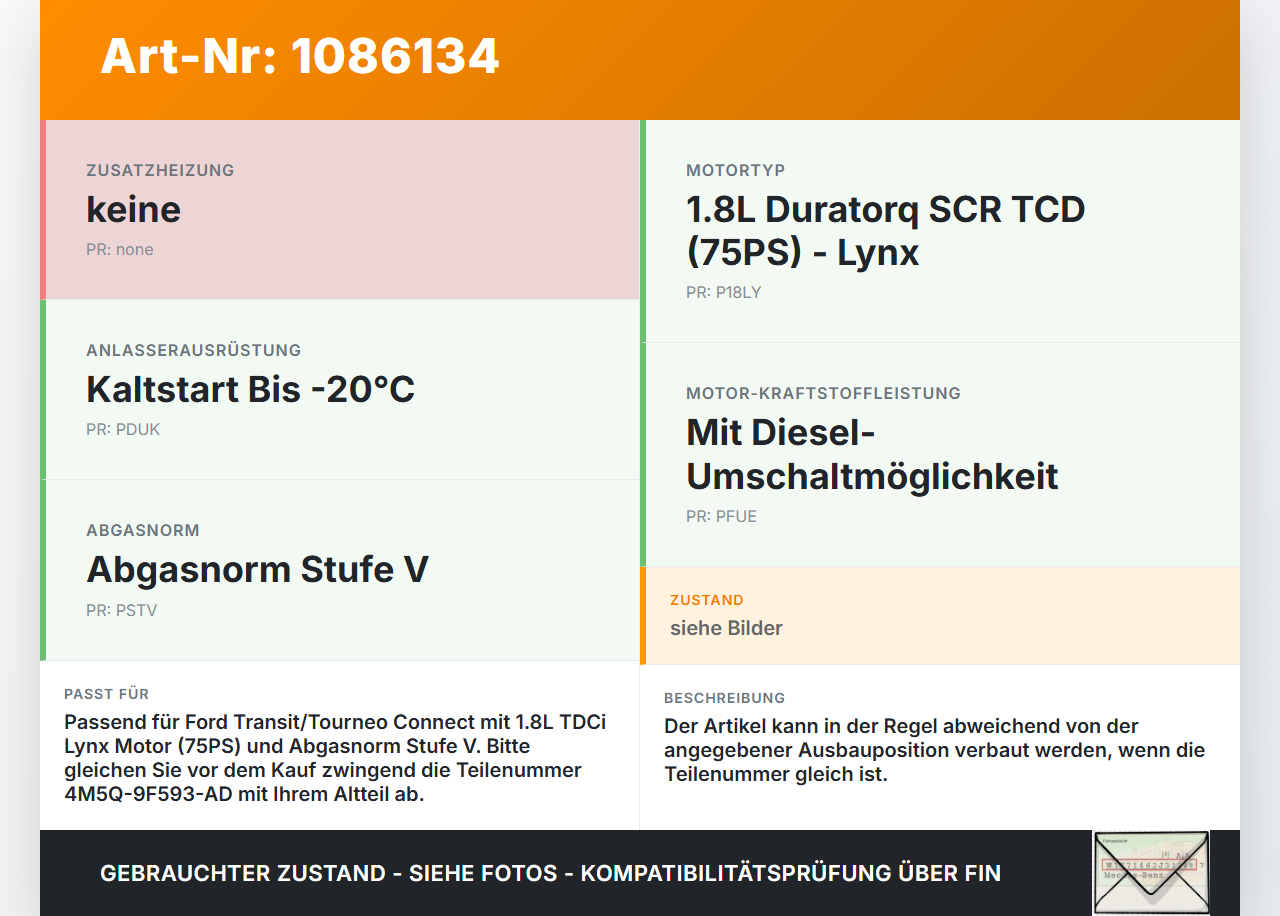Select the 'Mit Diesel-Umschaltmöglichkeit' value
The width and height of the screenshot is (1280, 916).
click(x=872, y=454)
